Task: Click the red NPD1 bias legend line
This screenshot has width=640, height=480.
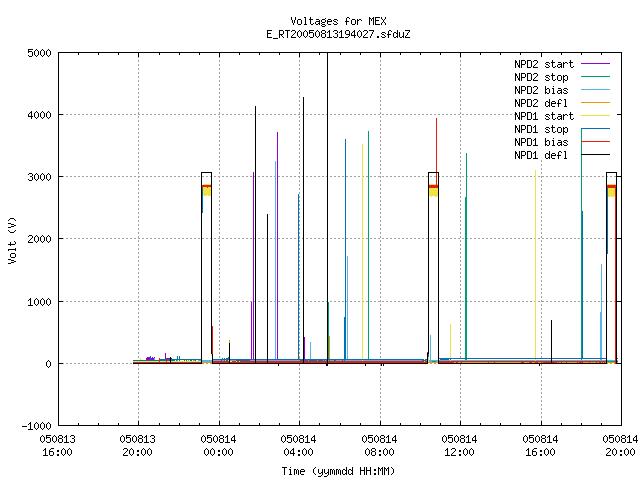Action: click(x=596, y=142)
